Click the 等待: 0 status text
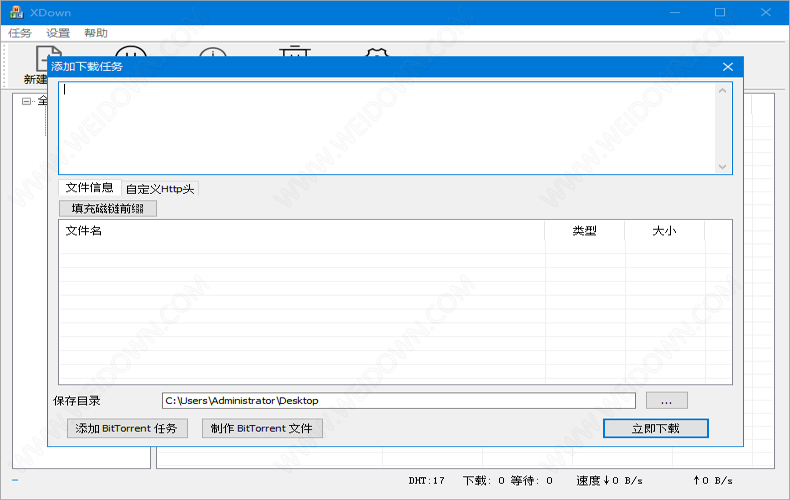The width and height of the screenshot is (790, 500). click(x=532, y=481)
